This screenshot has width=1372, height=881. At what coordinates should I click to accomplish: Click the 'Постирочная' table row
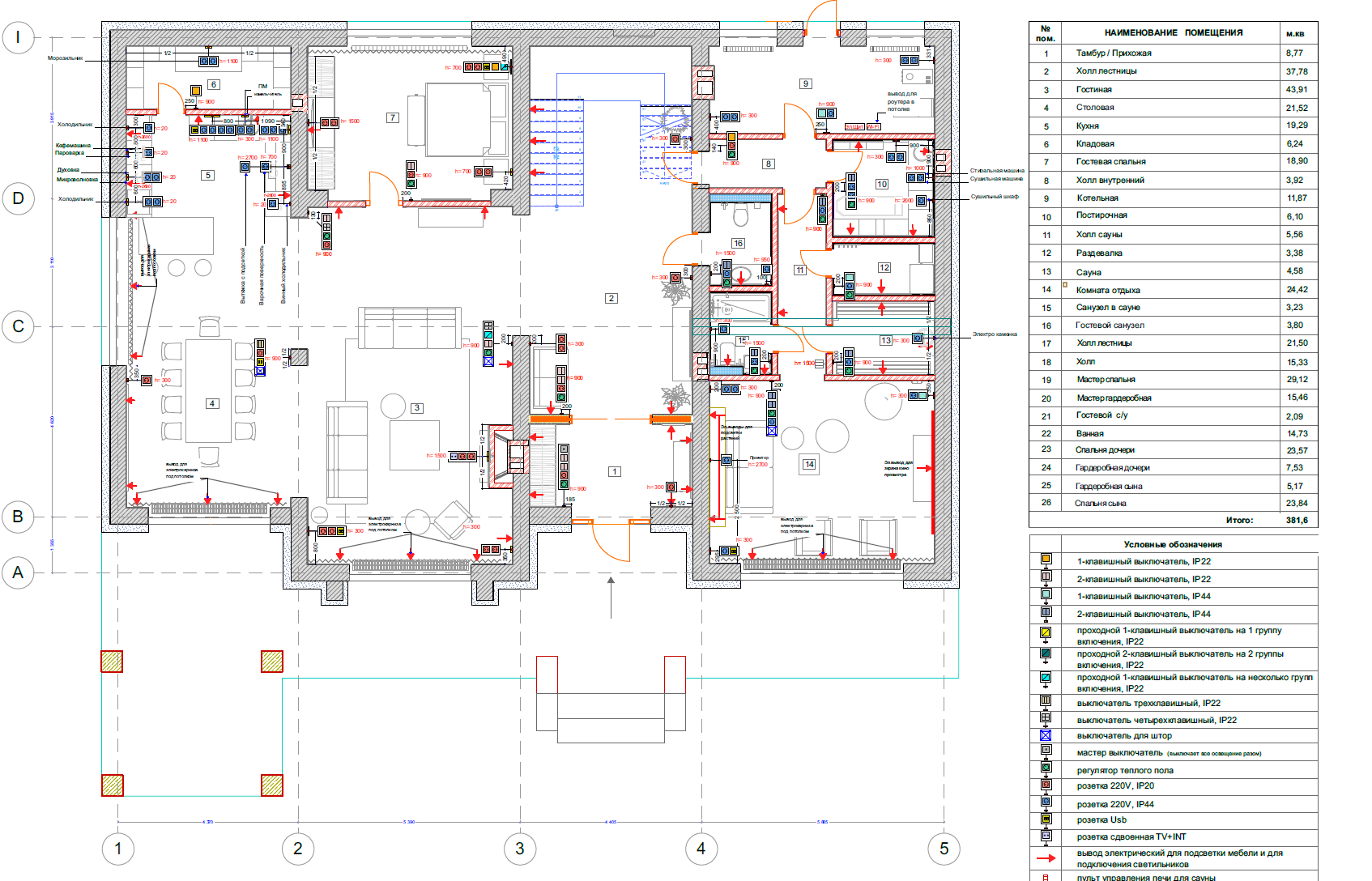click(x=1174, y=216)
